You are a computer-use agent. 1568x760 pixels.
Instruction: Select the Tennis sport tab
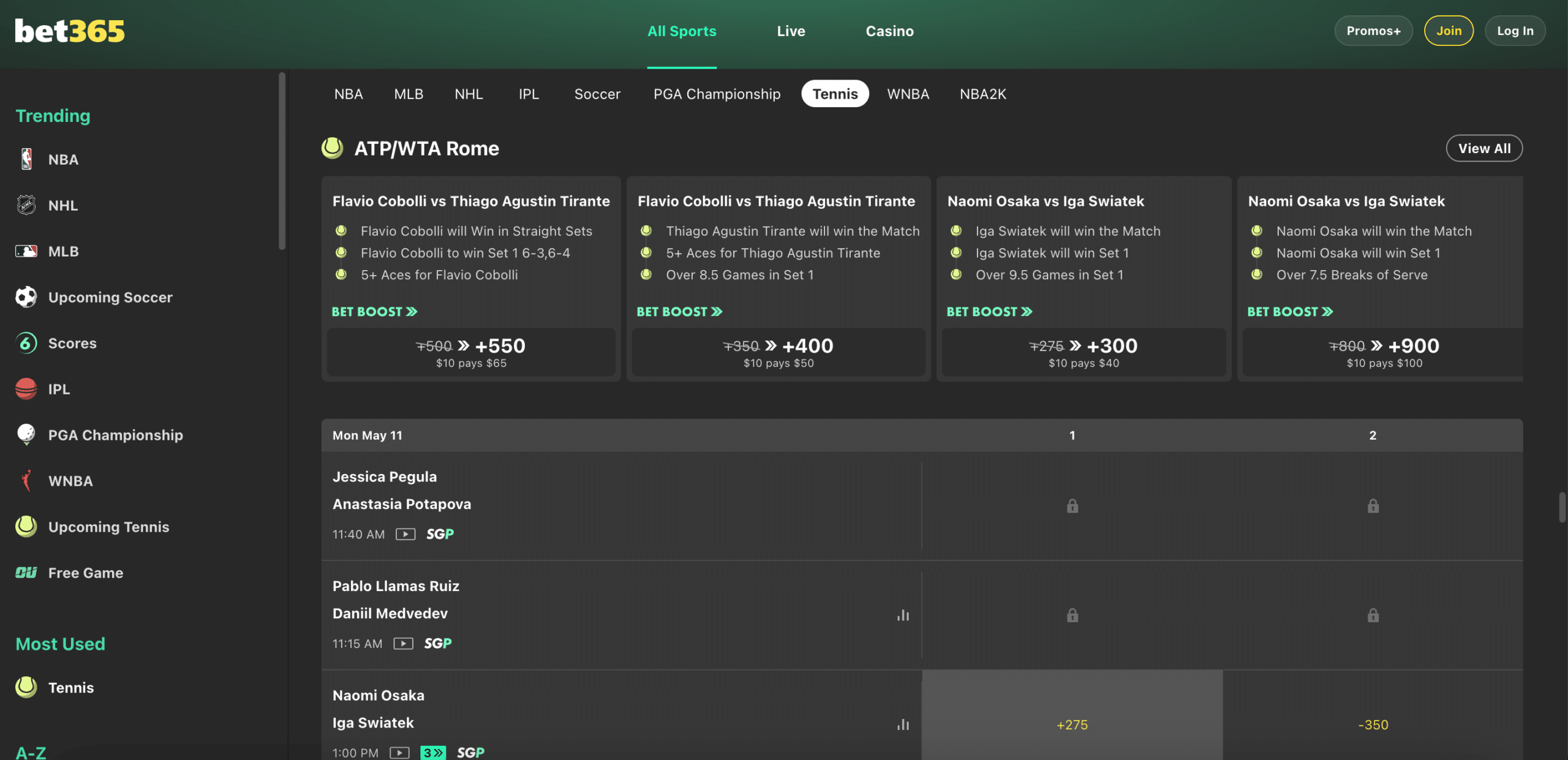tap(835, 94)
